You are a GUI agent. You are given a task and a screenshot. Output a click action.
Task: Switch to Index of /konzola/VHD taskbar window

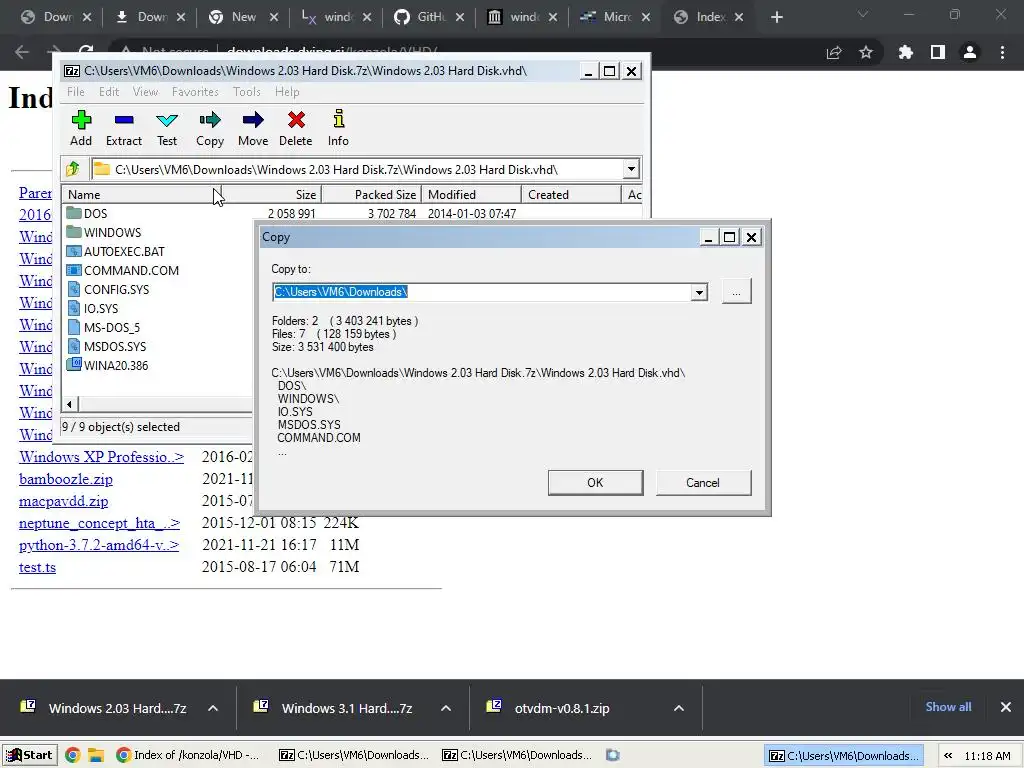pyautogui.click(x=189, y=756)
